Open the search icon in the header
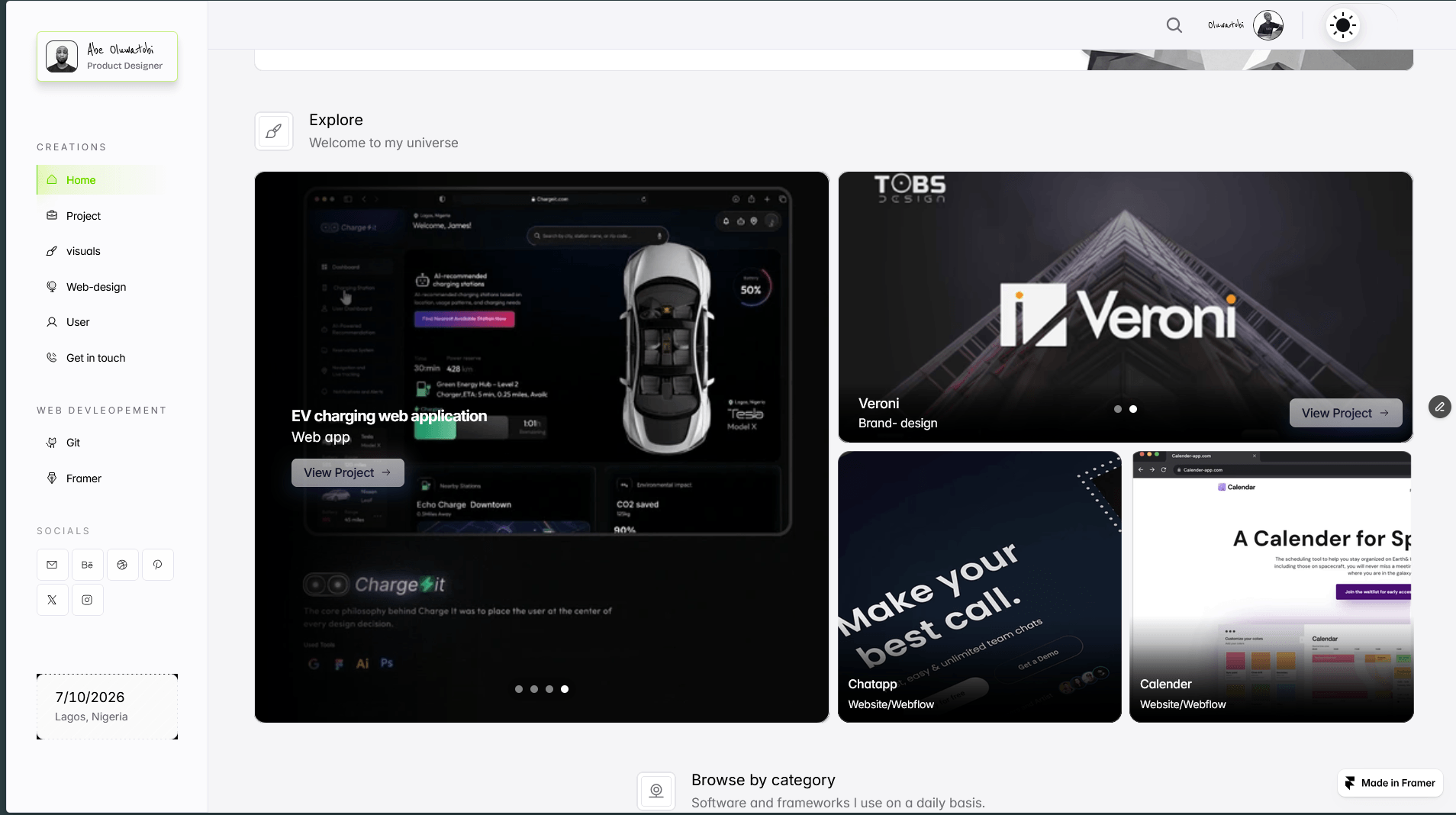The width and height of the screenshot is (1456, 815). (x=1174, y=25)
